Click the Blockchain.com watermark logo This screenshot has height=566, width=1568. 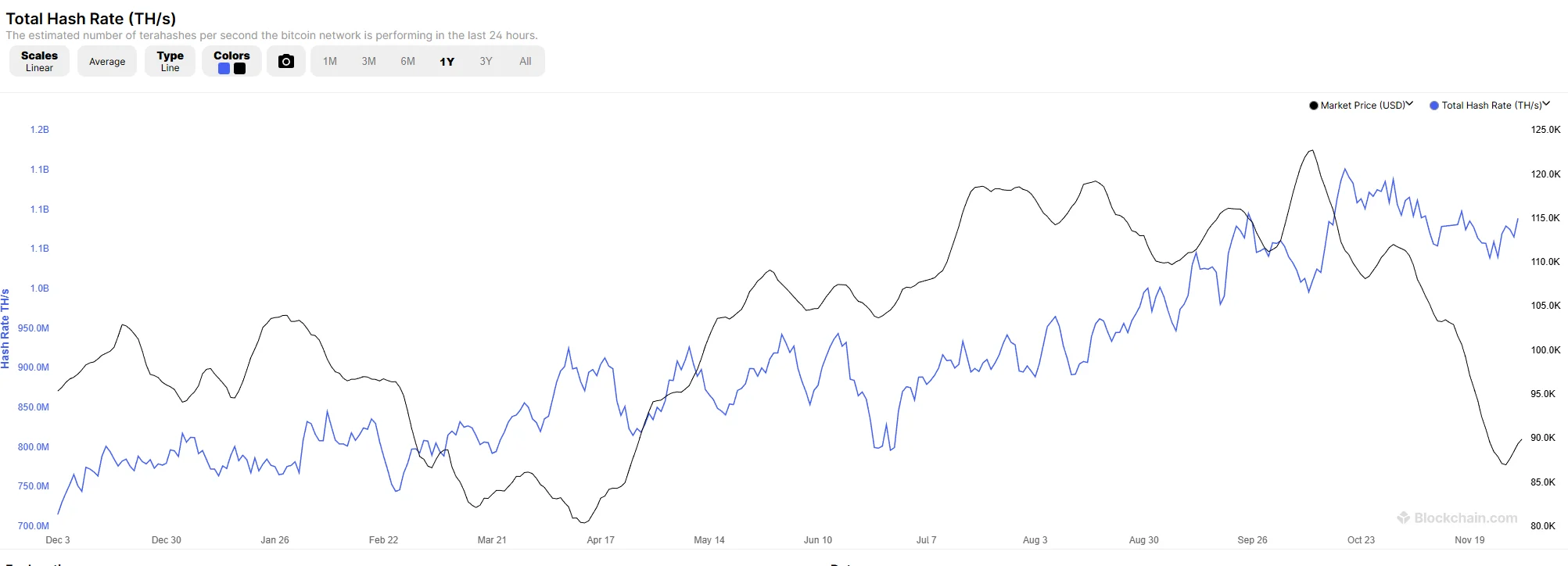1458,518
